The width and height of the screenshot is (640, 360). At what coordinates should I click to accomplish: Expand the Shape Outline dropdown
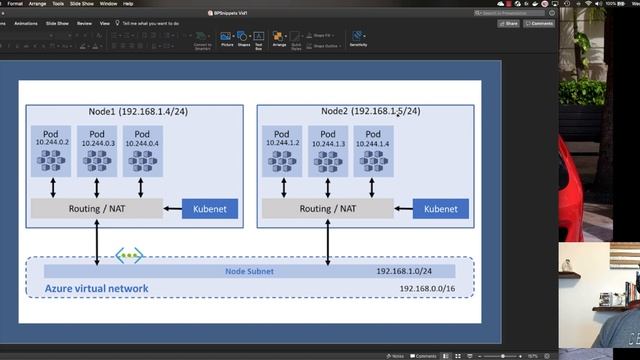(x=340, y=46)
